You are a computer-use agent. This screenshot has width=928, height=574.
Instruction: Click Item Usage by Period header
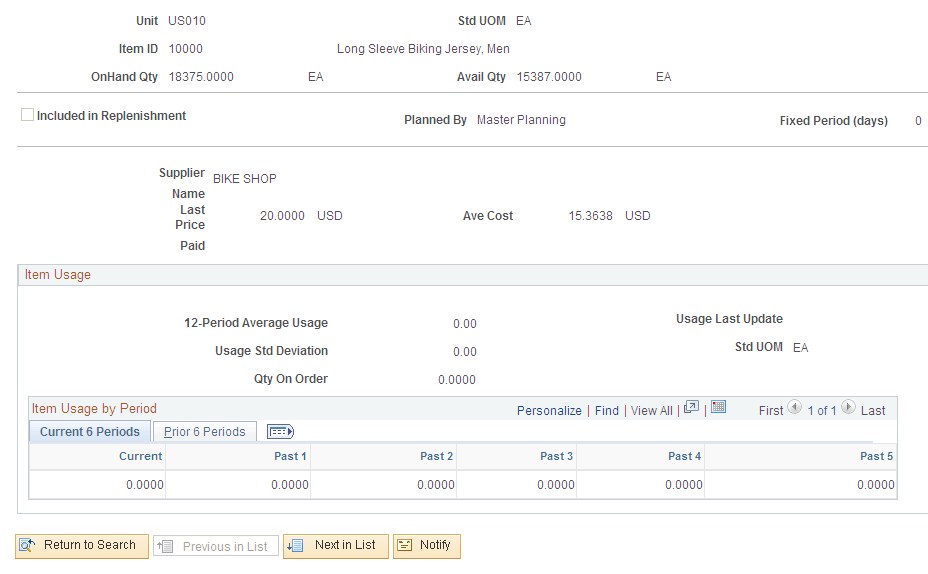[94, 409]
